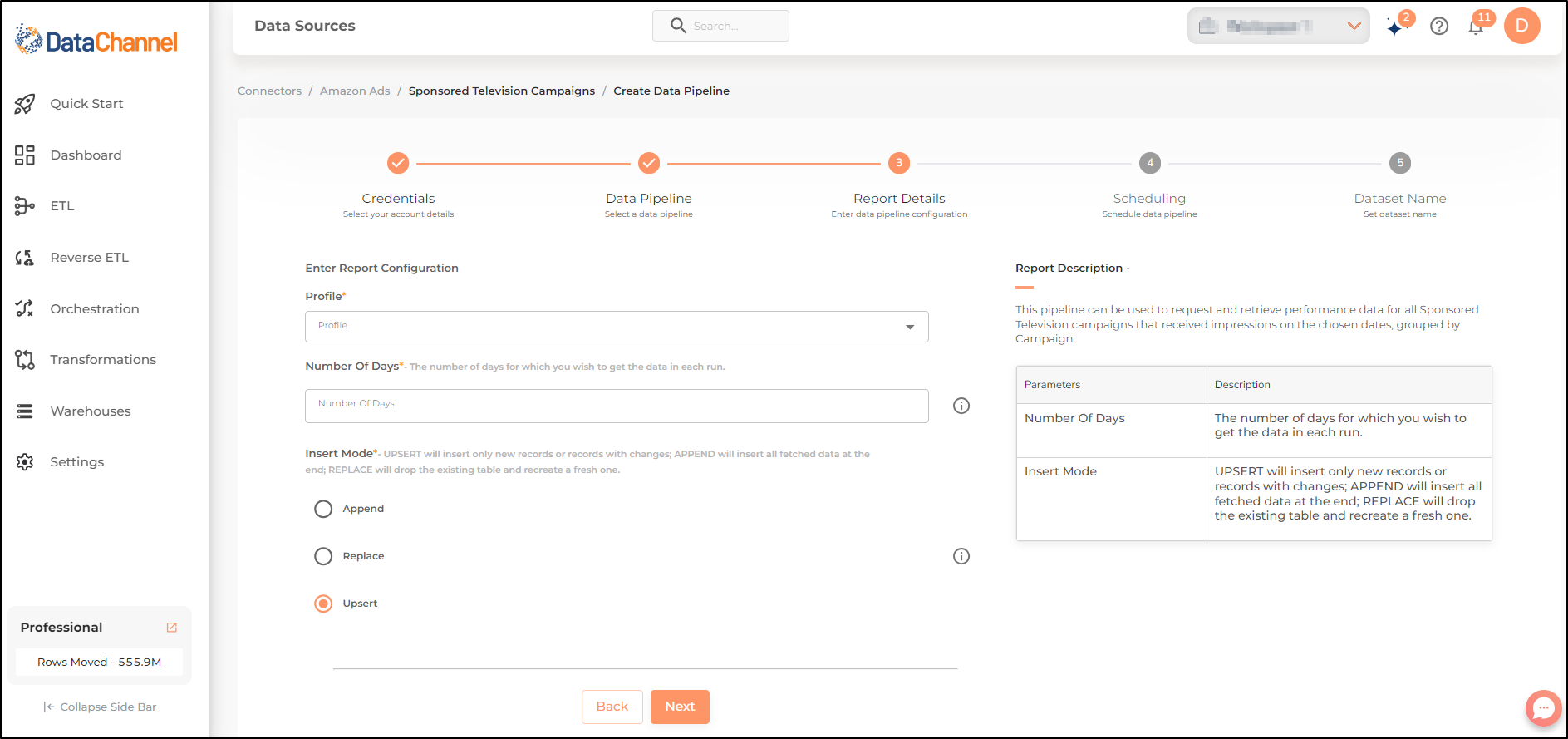Click the completed Data Pipeline step circle

[x=649, y=163]
